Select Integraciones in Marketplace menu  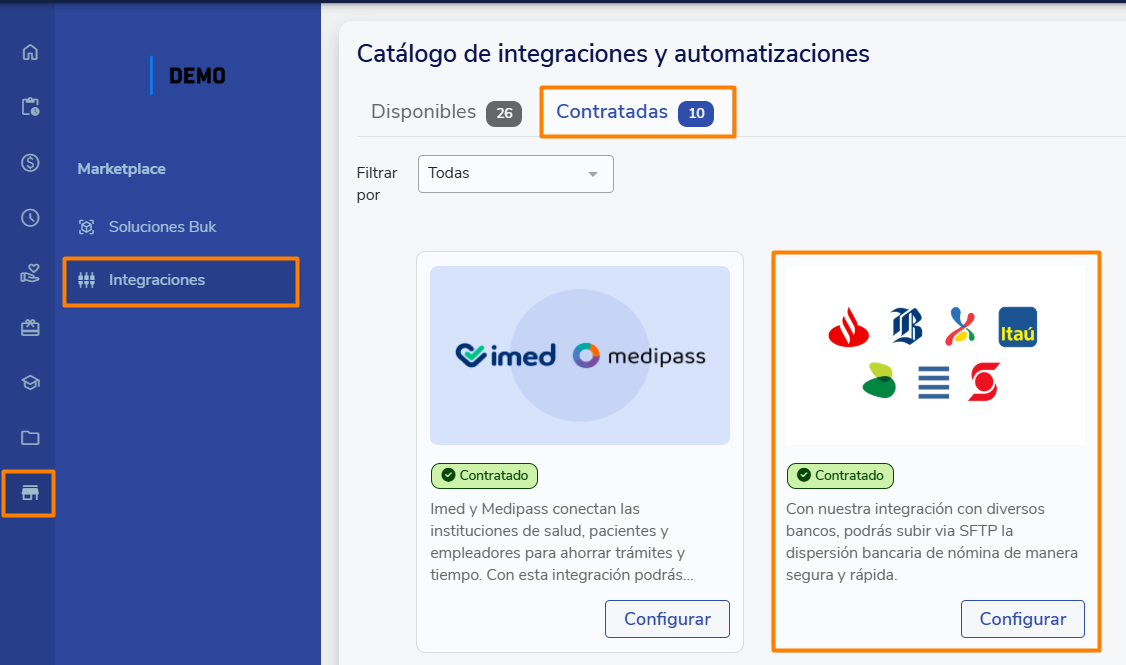157,280
